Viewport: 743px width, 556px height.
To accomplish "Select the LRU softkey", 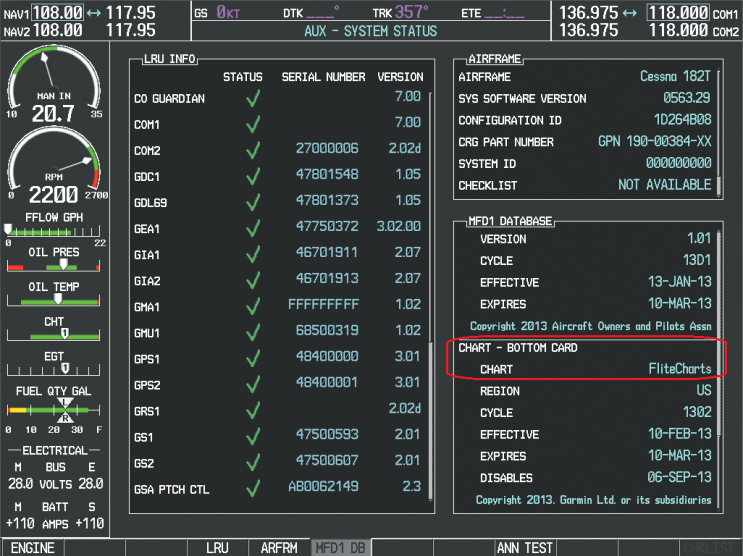I will click(x=217, y=548).
